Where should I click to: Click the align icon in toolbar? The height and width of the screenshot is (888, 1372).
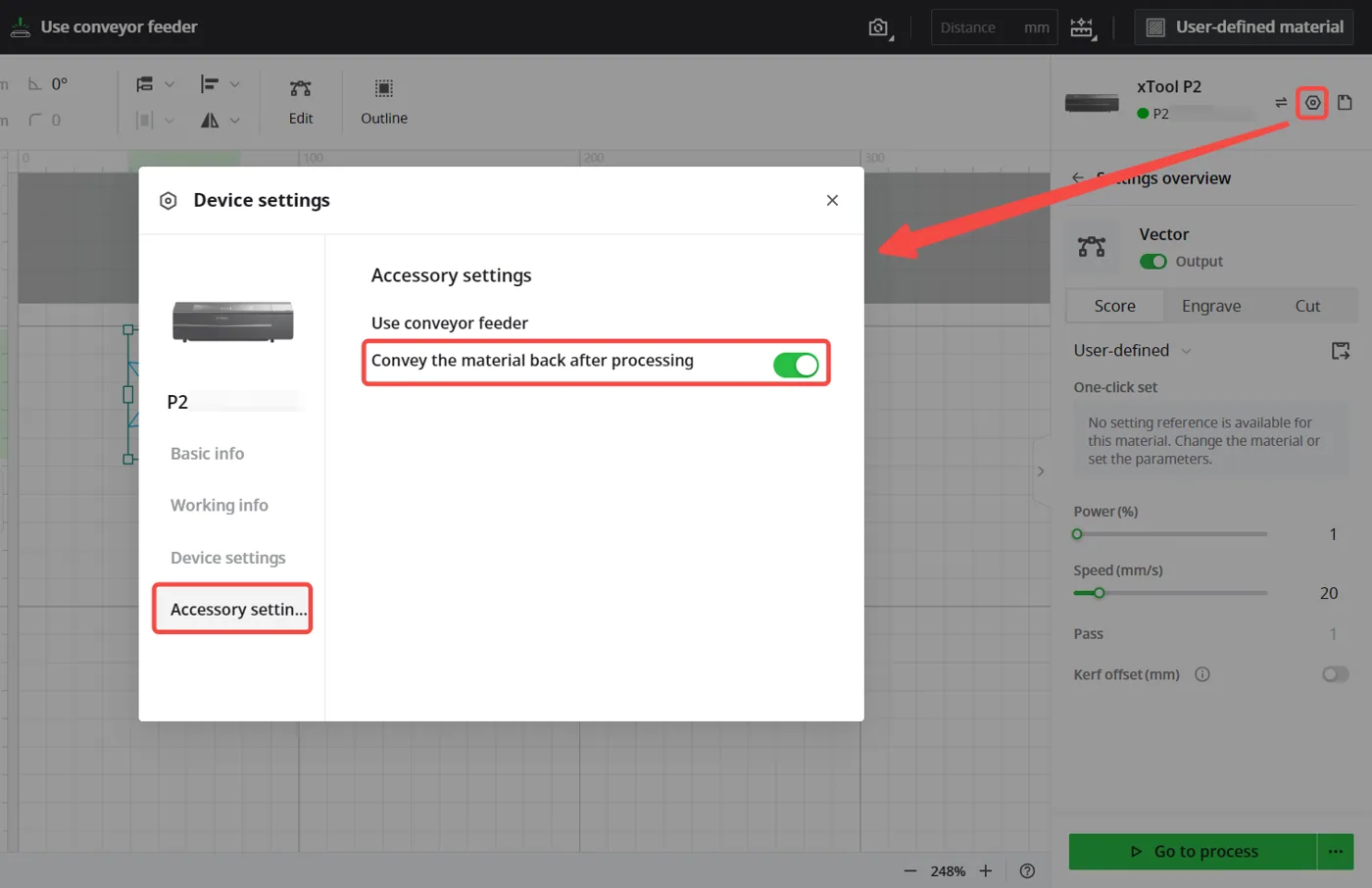pyautogui.click(x=209, y=84)
